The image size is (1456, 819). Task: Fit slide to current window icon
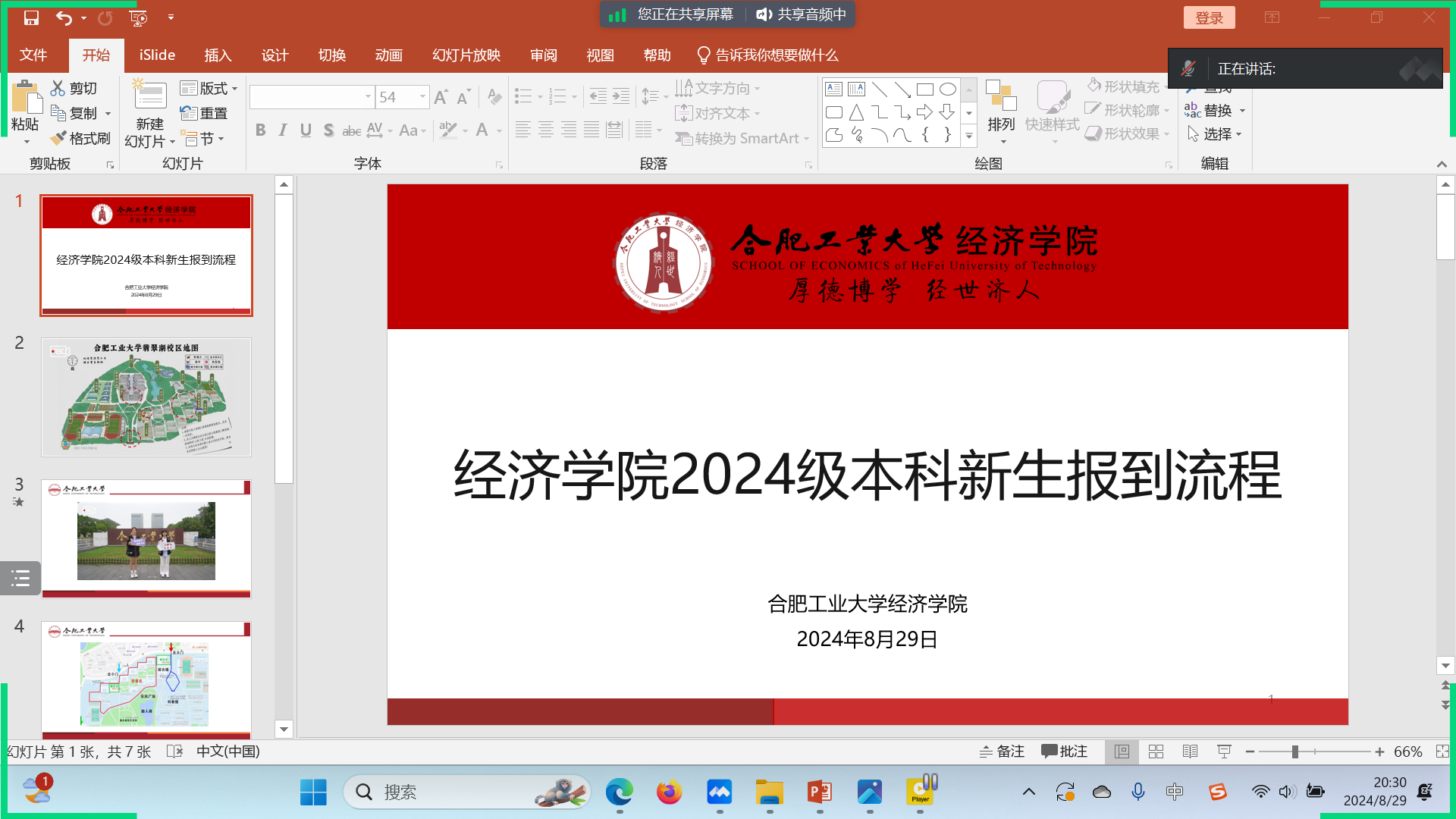(1442, 752)
